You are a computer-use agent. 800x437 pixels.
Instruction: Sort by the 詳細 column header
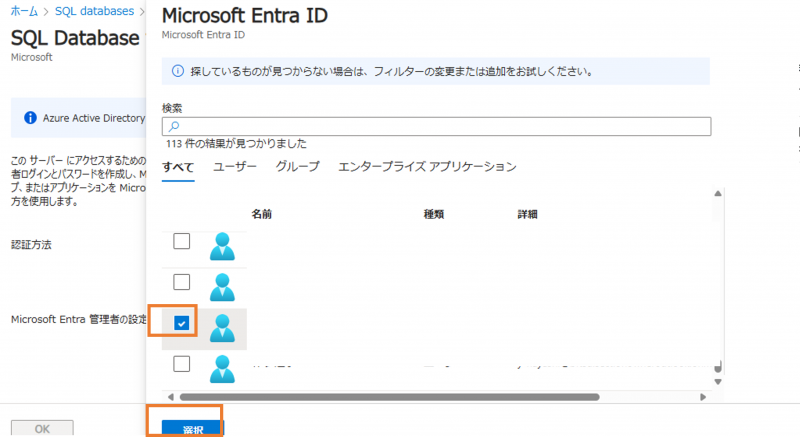pyautogui.click(x=528, y=214)
